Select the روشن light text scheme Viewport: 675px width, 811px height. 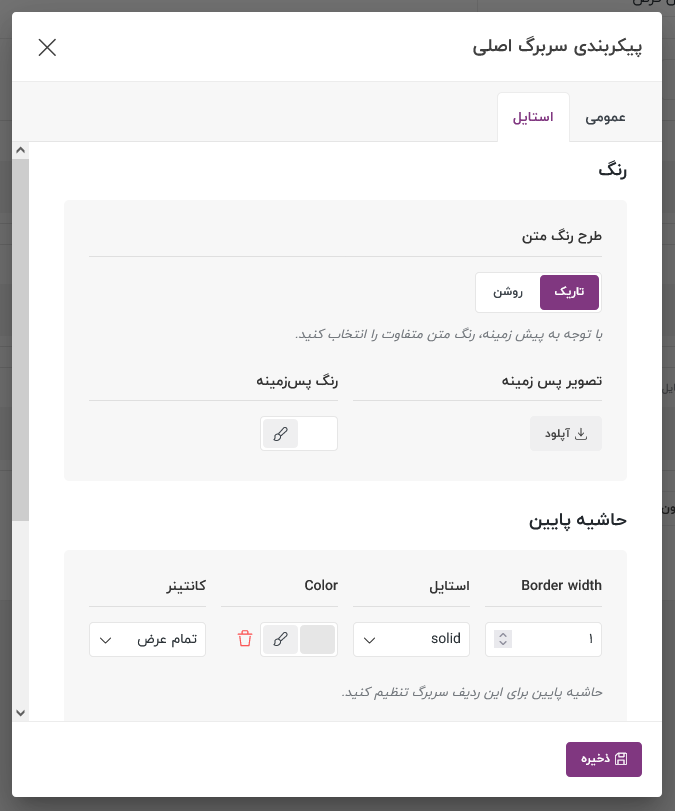[508, 292]
